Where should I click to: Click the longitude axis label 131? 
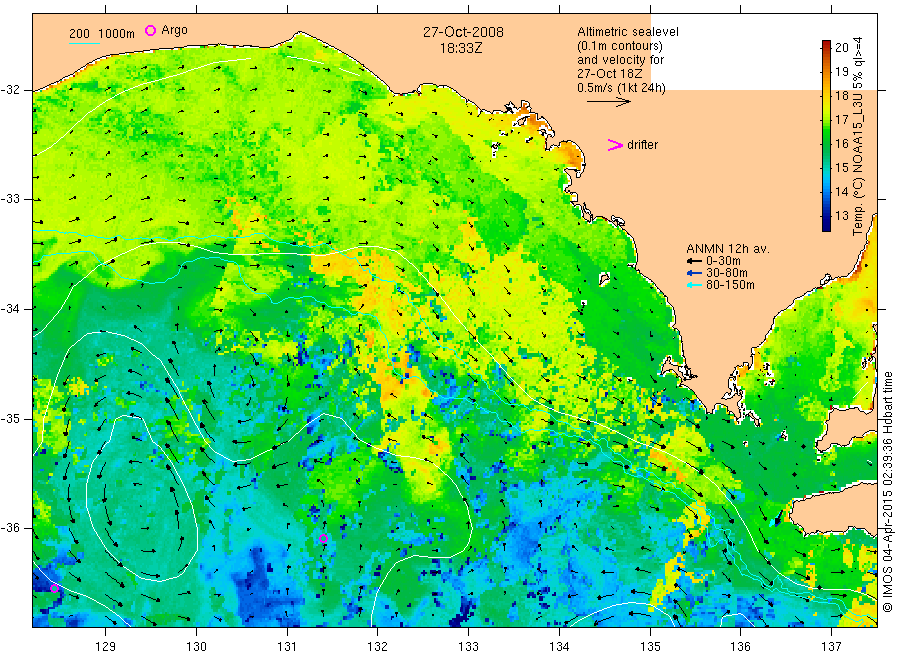pos(287,647)
